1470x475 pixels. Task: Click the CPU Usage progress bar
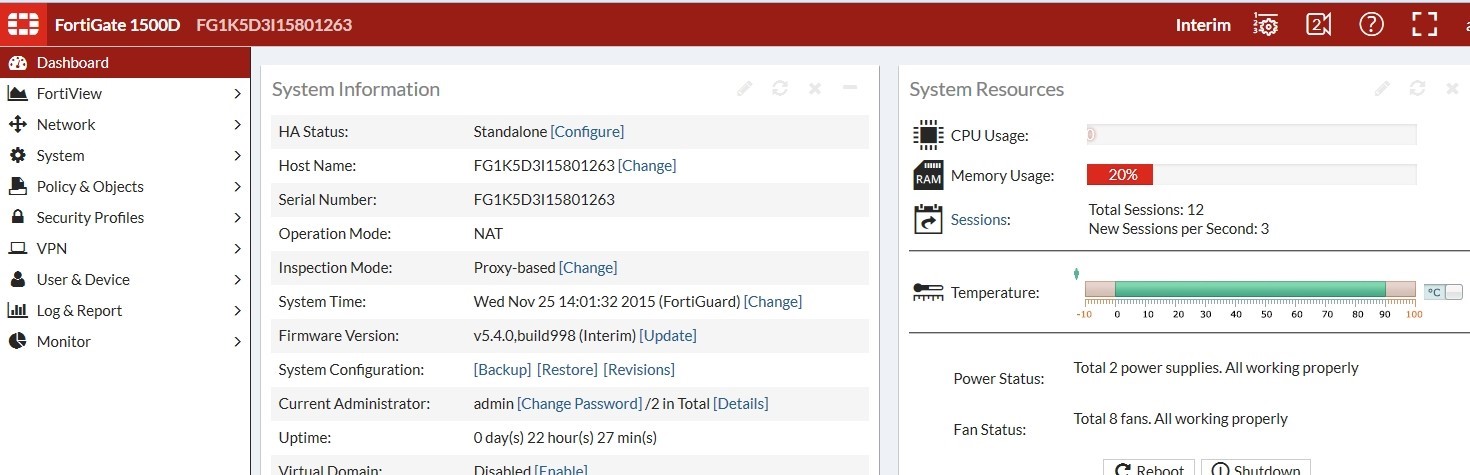click(1252, 134)
